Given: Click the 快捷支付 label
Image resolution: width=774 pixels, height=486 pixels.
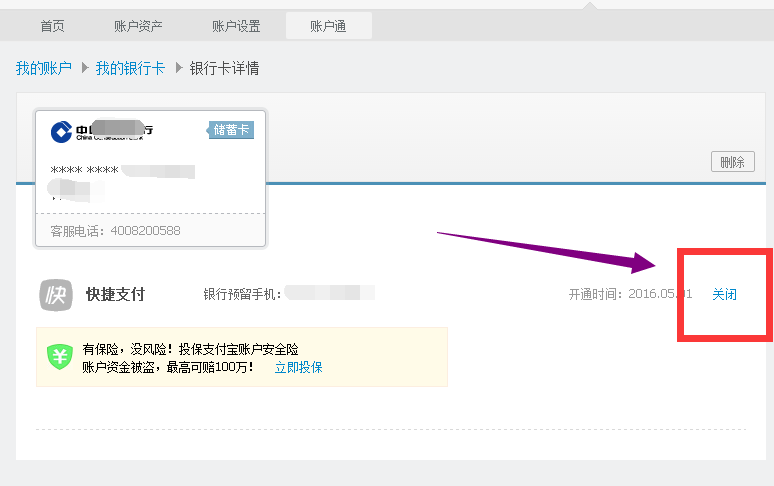Looking at the screenshot, I should (116, 295).
